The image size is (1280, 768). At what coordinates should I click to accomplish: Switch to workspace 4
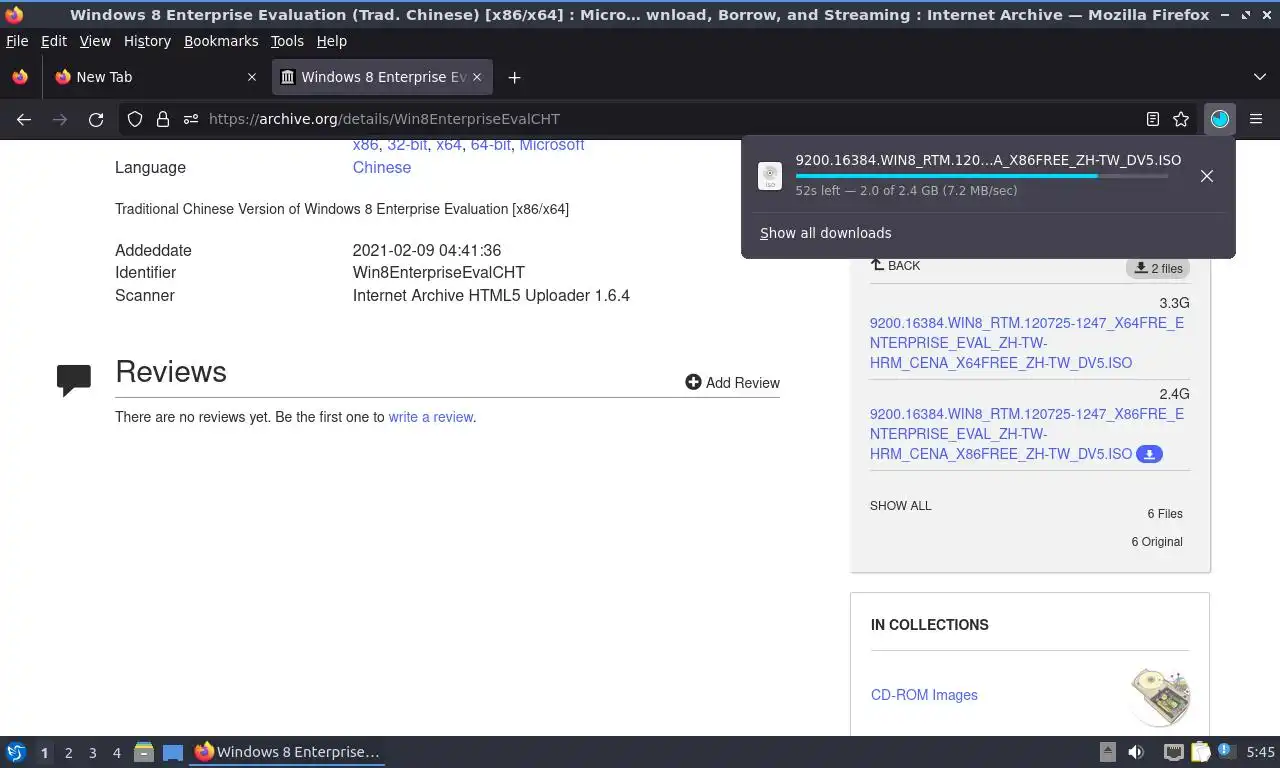point(116,752)
